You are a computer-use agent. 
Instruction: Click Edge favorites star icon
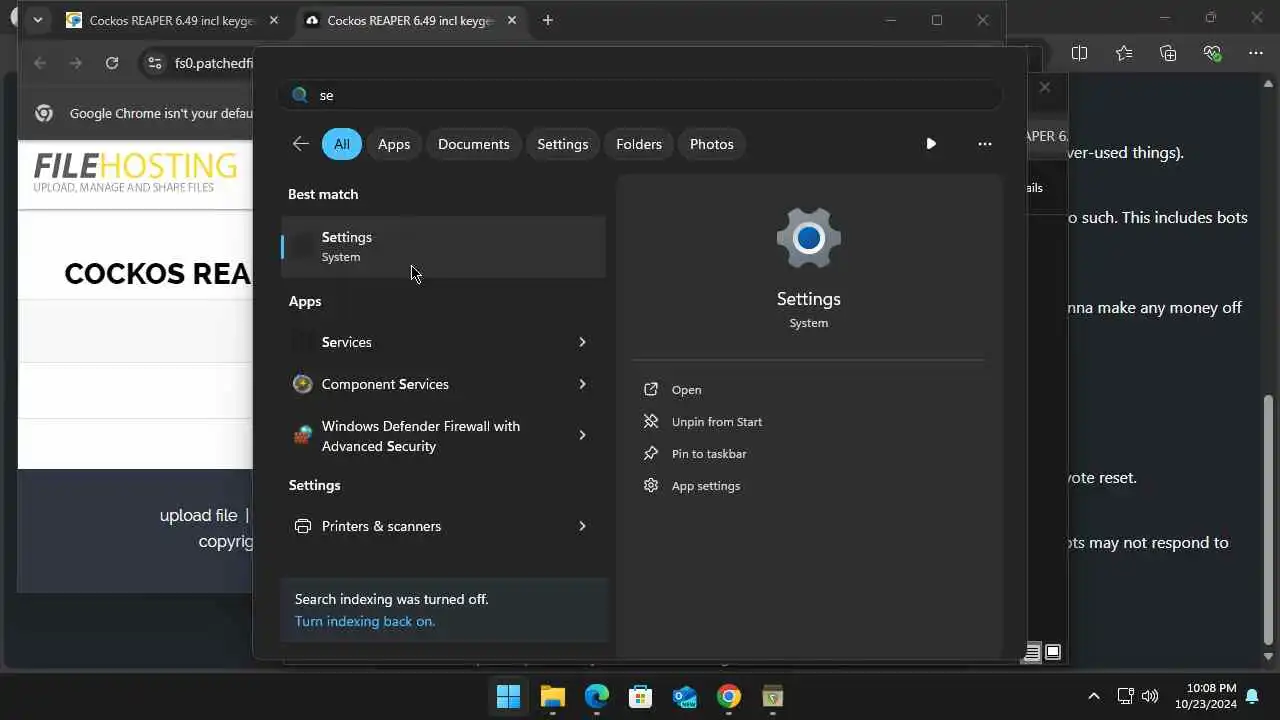[x=1124, y=53]
